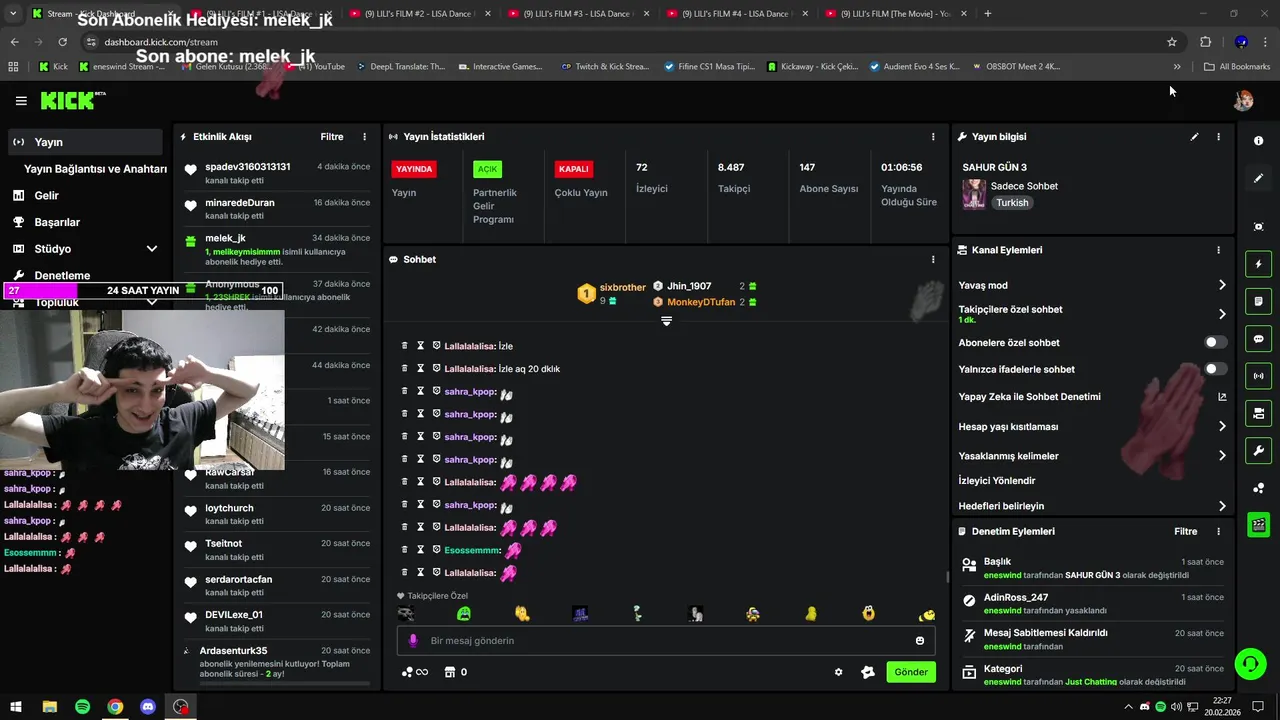
Task: Edit stream info with the pencil icon
Action: pos(1194,137)
